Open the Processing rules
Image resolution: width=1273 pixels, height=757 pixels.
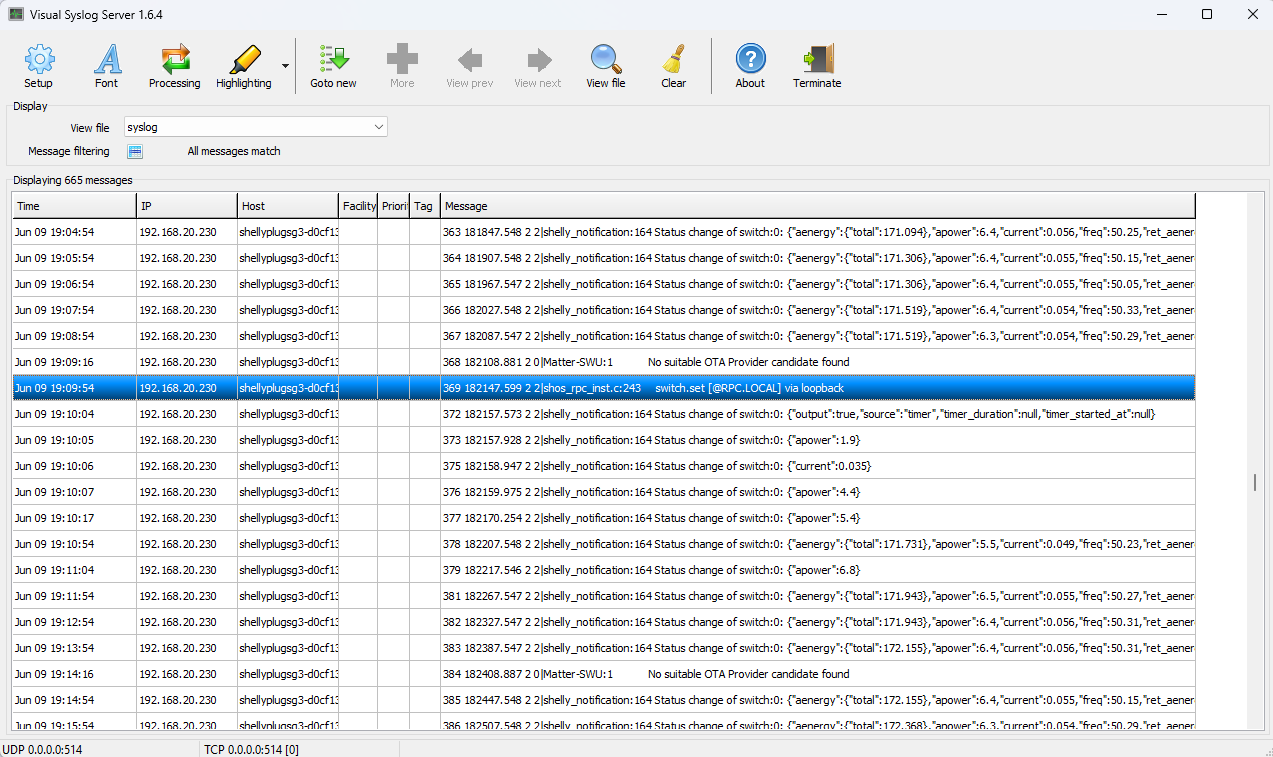(175, 67)
